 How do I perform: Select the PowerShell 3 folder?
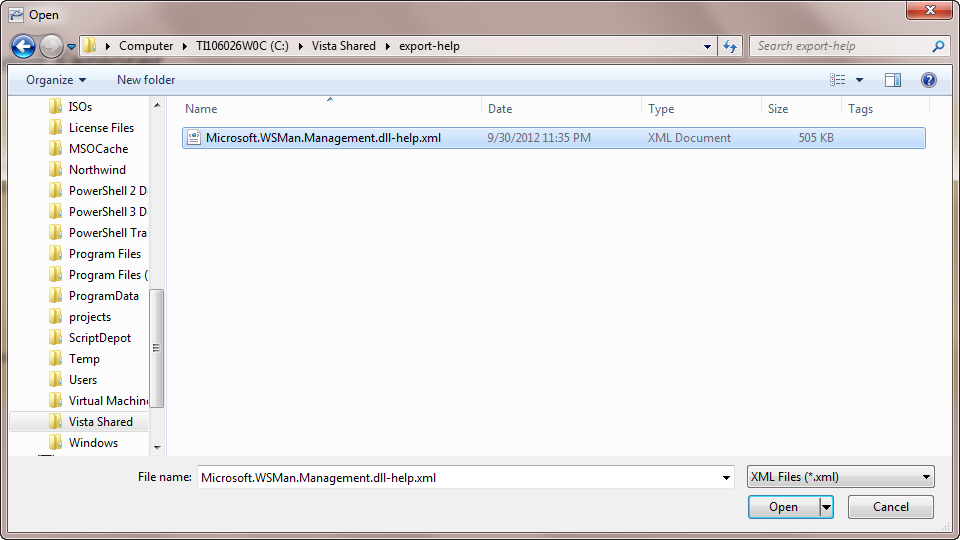[97, 211]
